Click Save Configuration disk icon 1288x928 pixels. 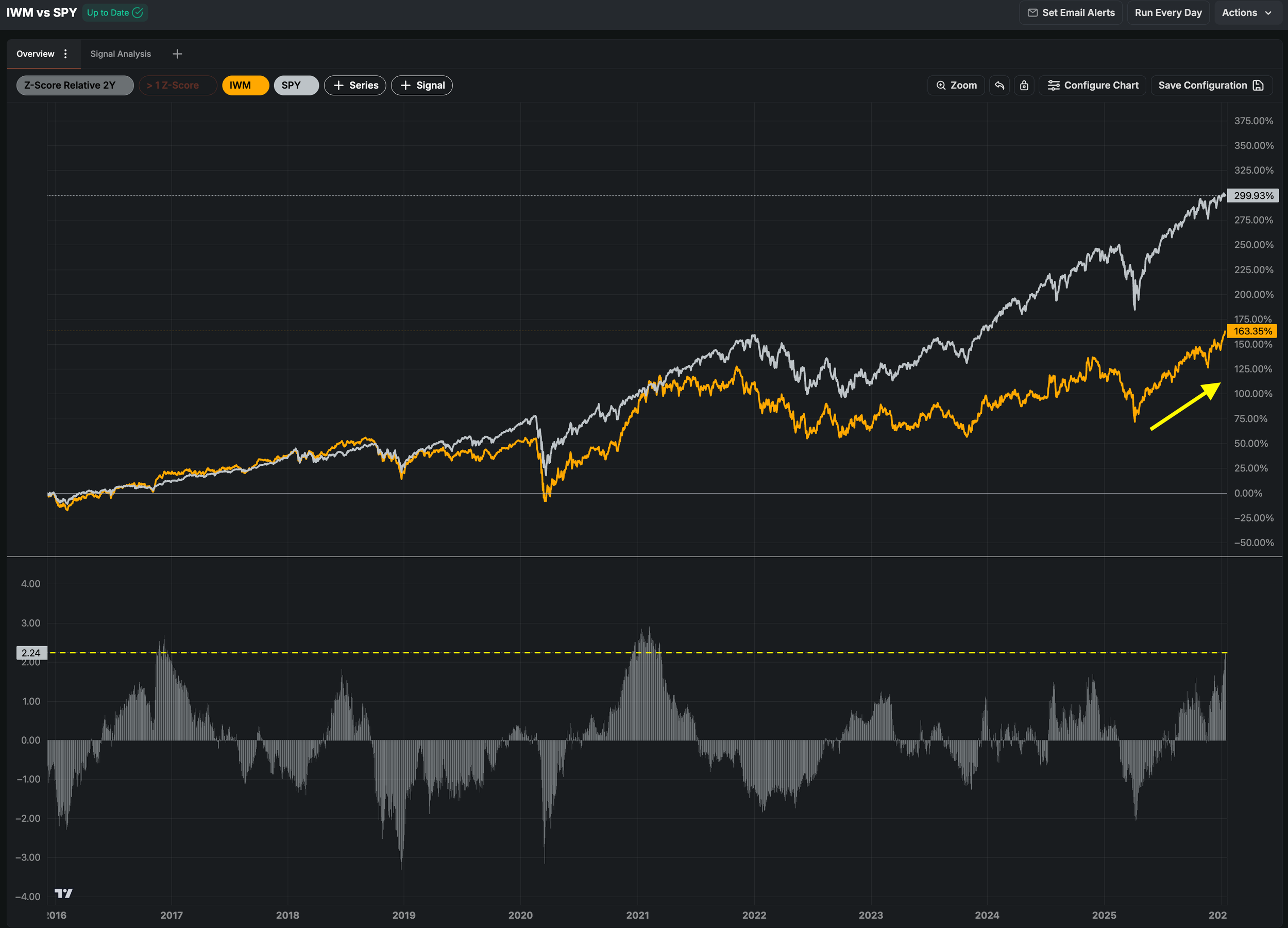tap(1259, 85)
